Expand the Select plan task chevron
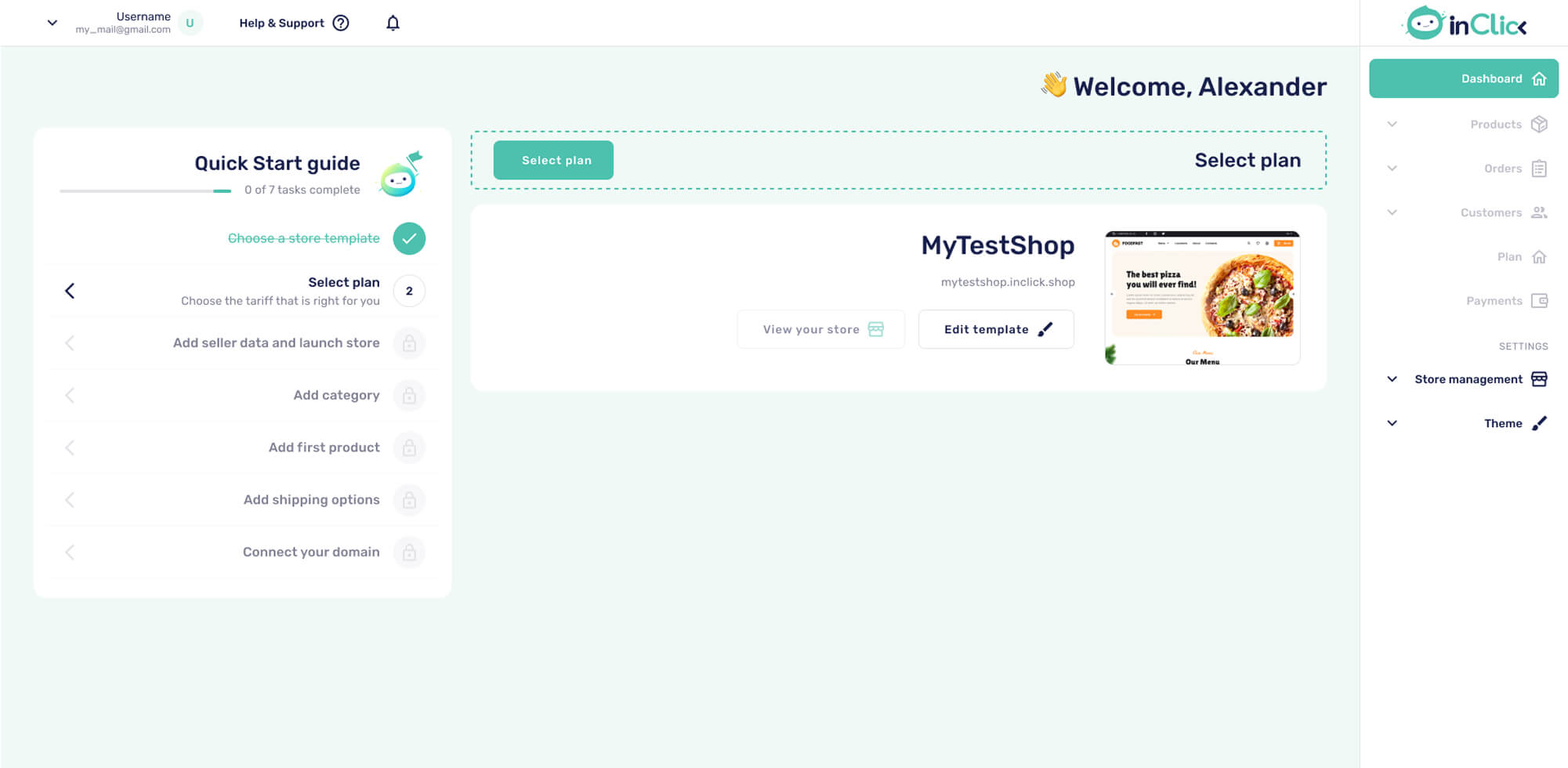 70,291
